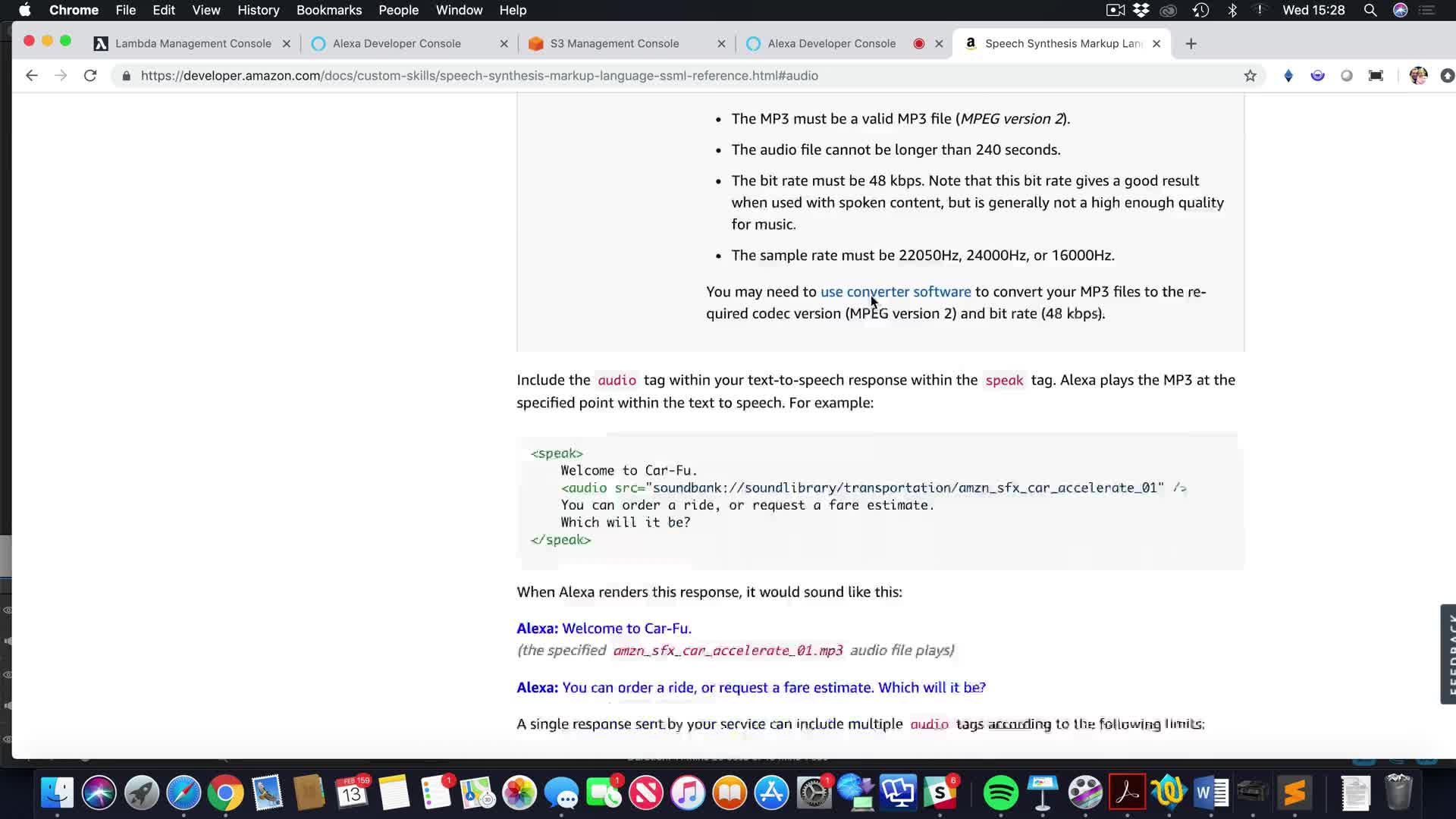Viewport: 1456px width, 819px height.
Task: Click the Spotlight search icon in menu bar
Action: tap(1370, 10)
